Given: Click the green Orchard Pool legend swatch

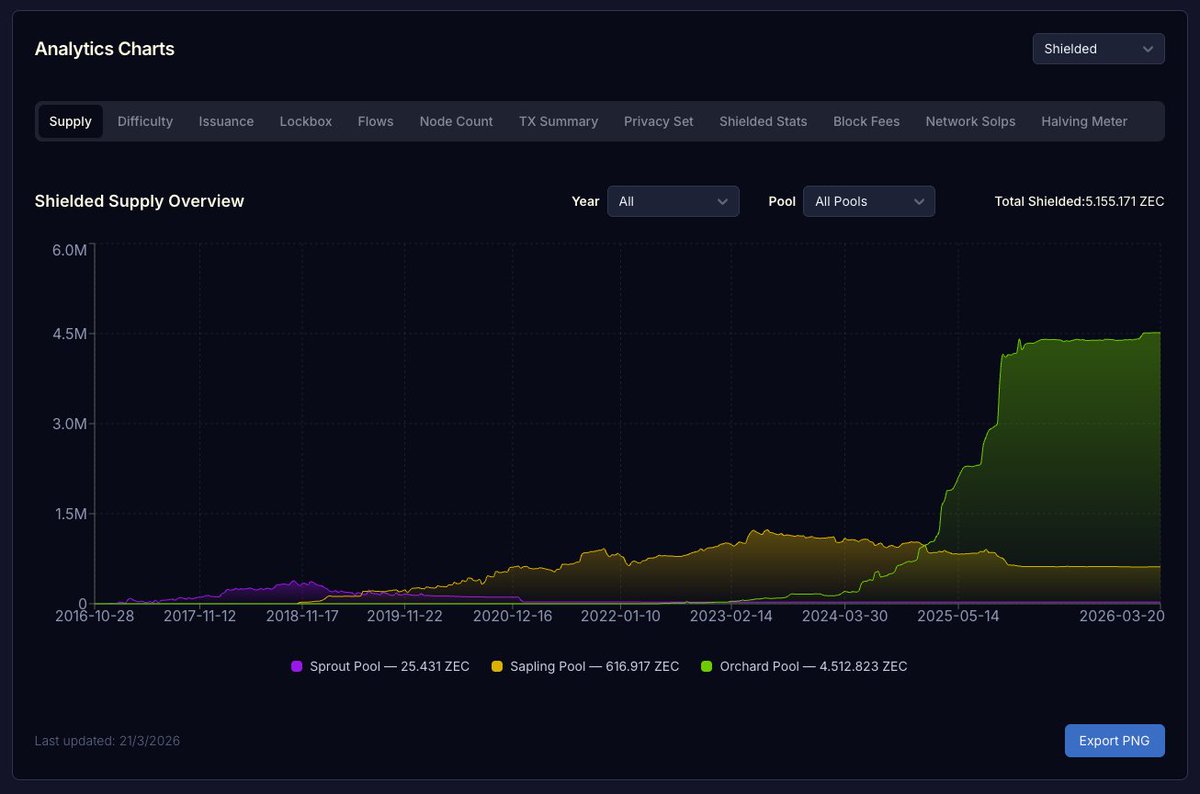Looking at the screenshot, I should [707, 666].
